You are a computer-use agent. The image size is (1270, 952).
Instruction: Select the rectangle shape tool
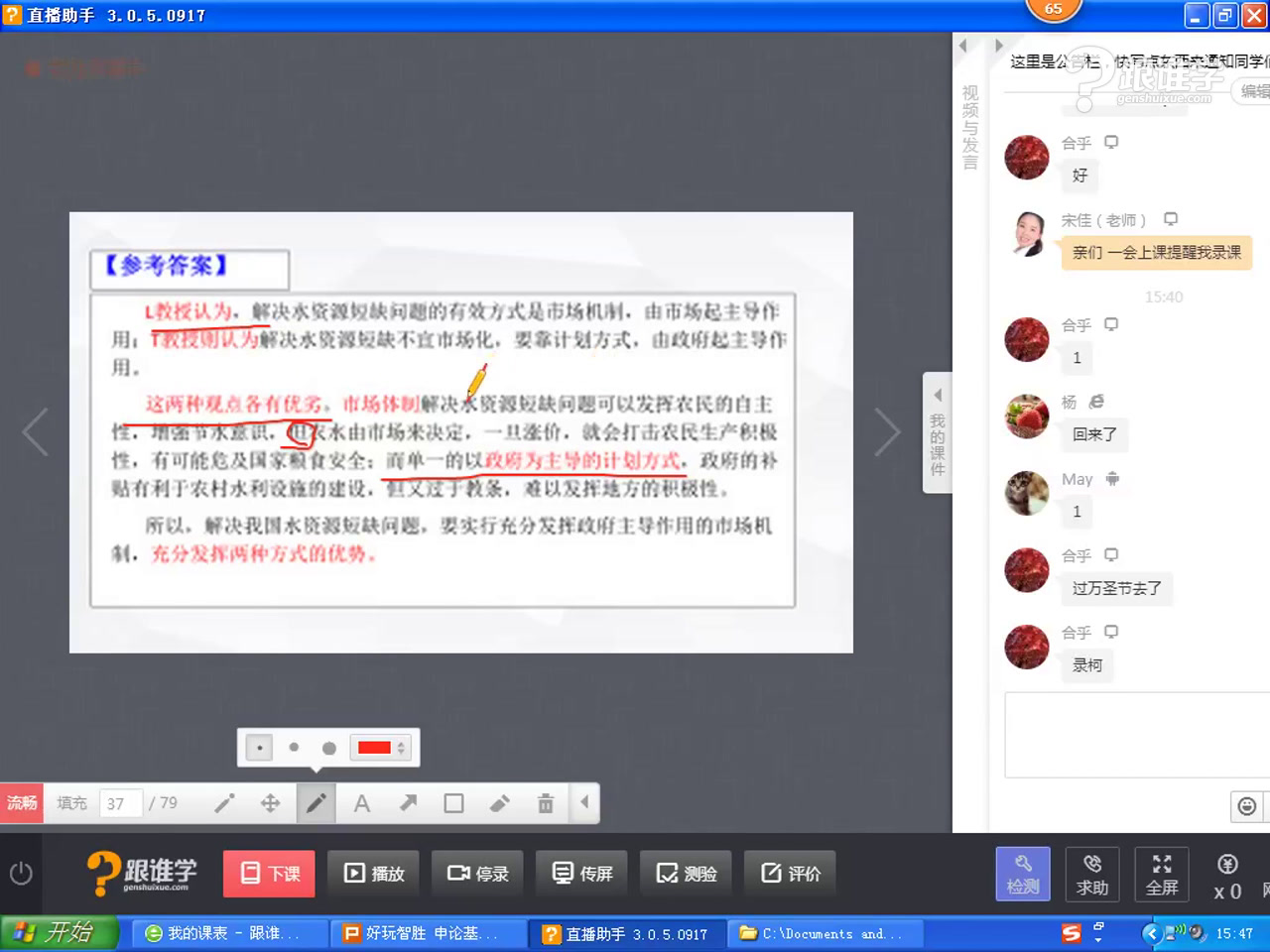coord(453,803)
